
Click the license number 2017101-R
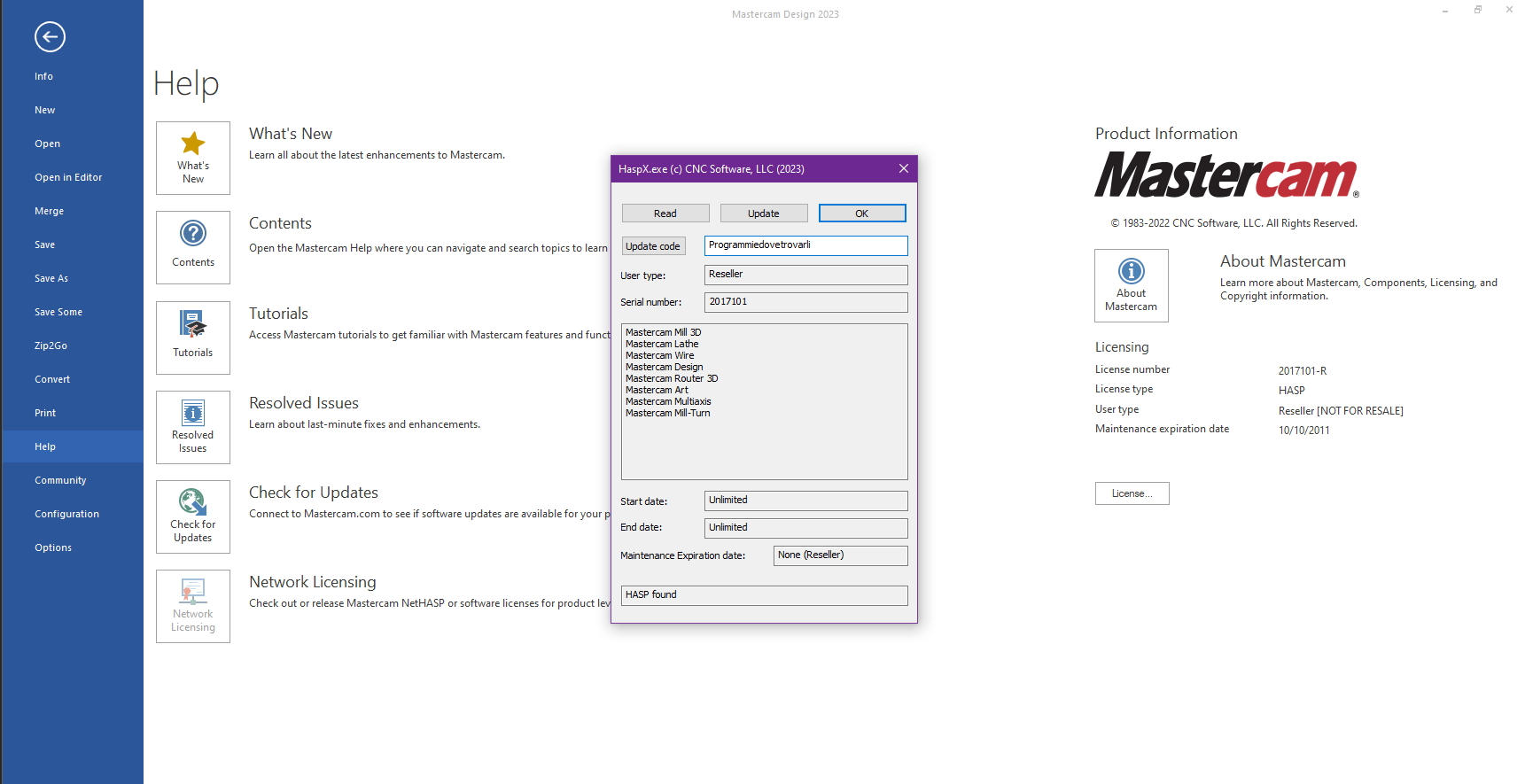(1303, 371)
